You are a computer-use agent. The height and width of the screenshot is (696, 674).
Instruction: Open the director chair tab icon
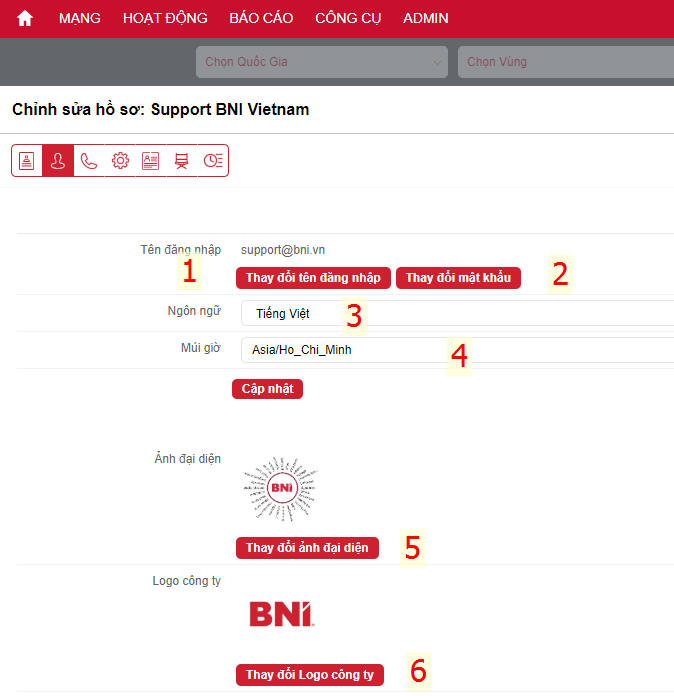pyautogui.click(x=182, y=161)
